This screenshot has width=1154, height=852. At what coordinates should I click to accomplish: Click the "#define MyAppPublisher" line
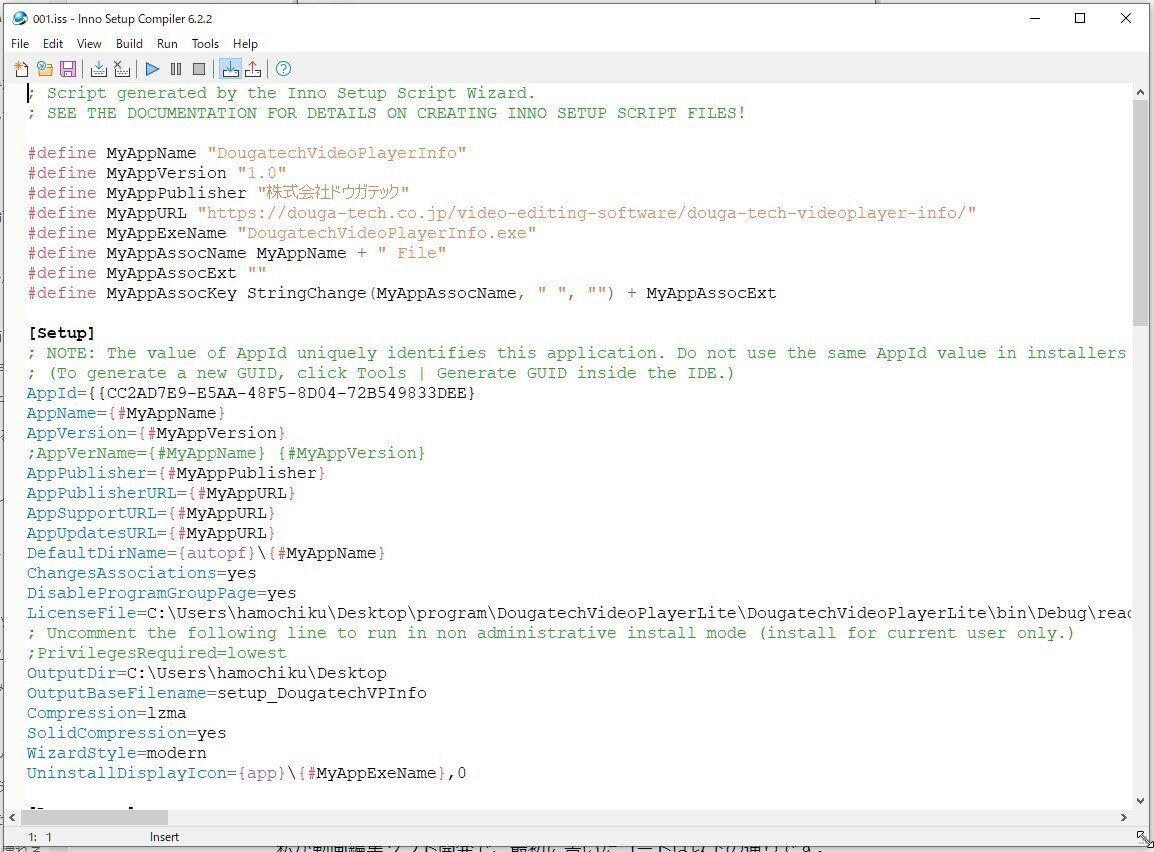pyautogui.click(x=218, y=193)
